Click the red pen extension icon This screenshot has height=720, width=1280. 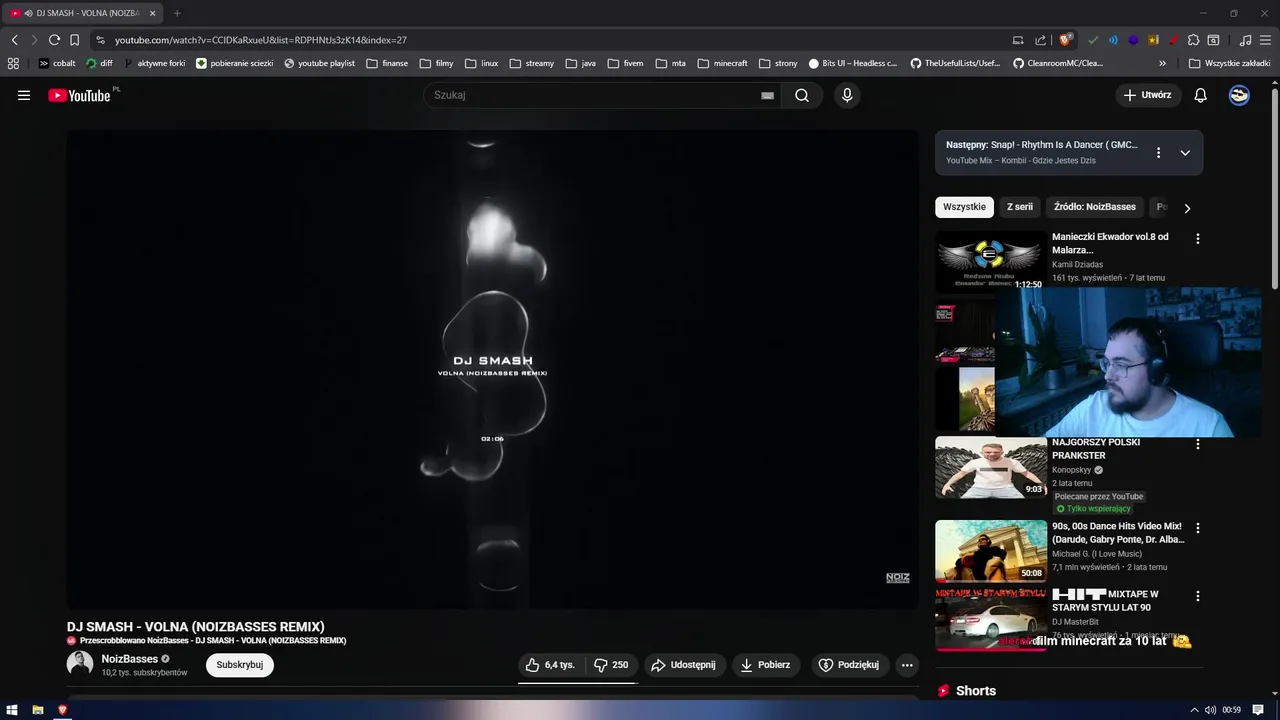point(1173,40)
